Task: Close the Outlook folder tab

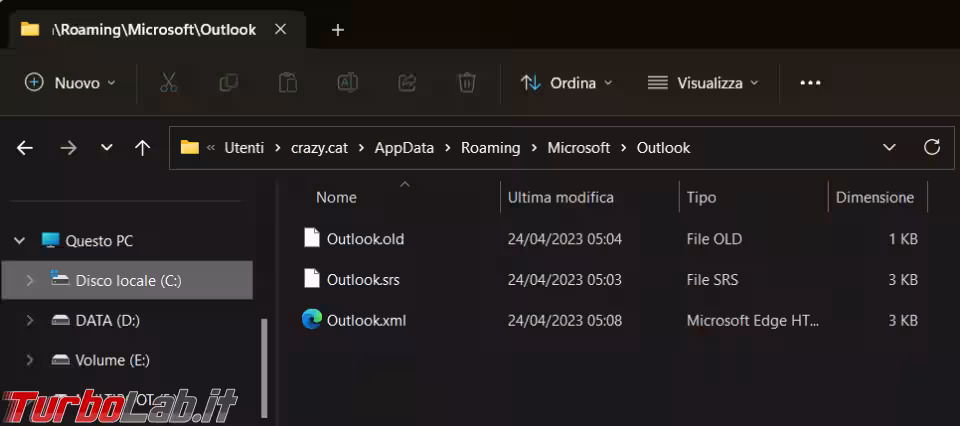Action: click(280, 29)
